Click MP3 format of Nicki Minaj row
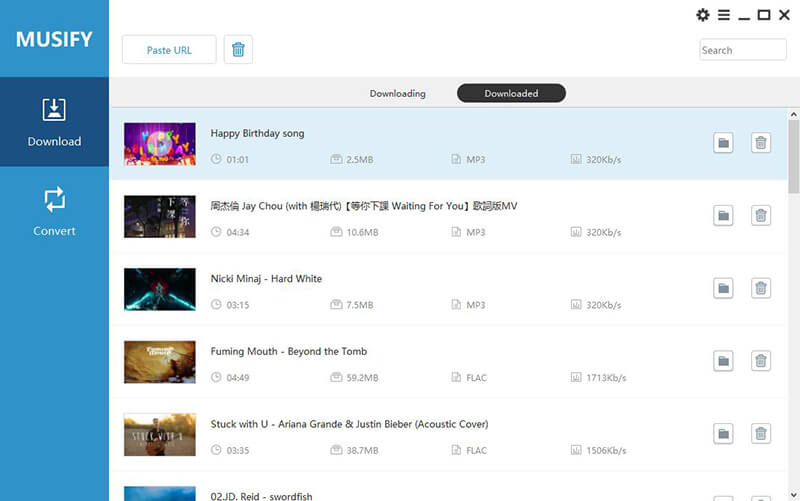This screenshot has width=800, height=501. click(x=476, y=305)
